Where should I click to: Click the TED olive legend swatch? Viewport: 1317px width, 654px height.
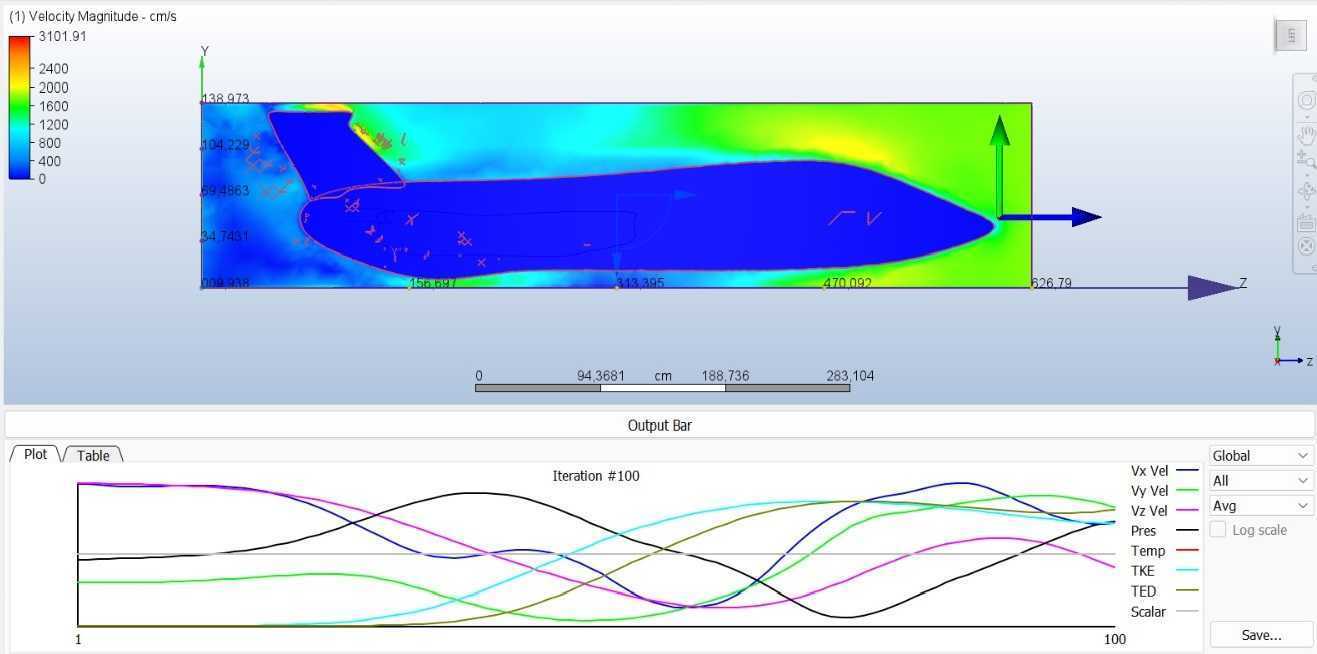(1188, 591)
